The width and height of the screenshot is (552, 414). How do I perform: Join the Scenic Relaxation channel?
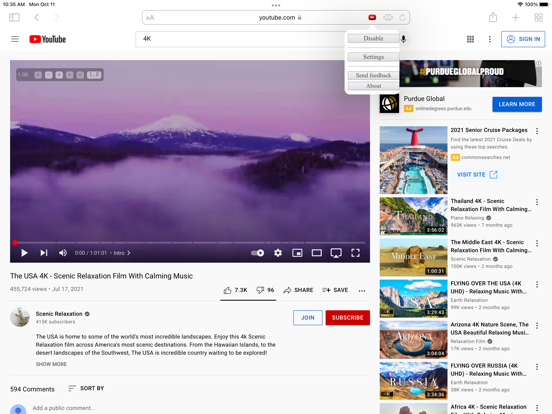pyautogui.click(x=308, y=318)
